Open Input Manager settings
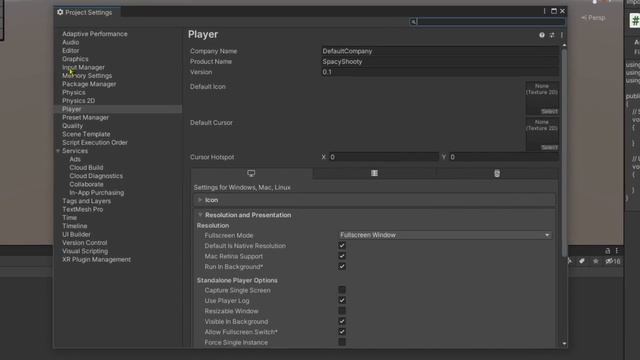 click(83, 67)
